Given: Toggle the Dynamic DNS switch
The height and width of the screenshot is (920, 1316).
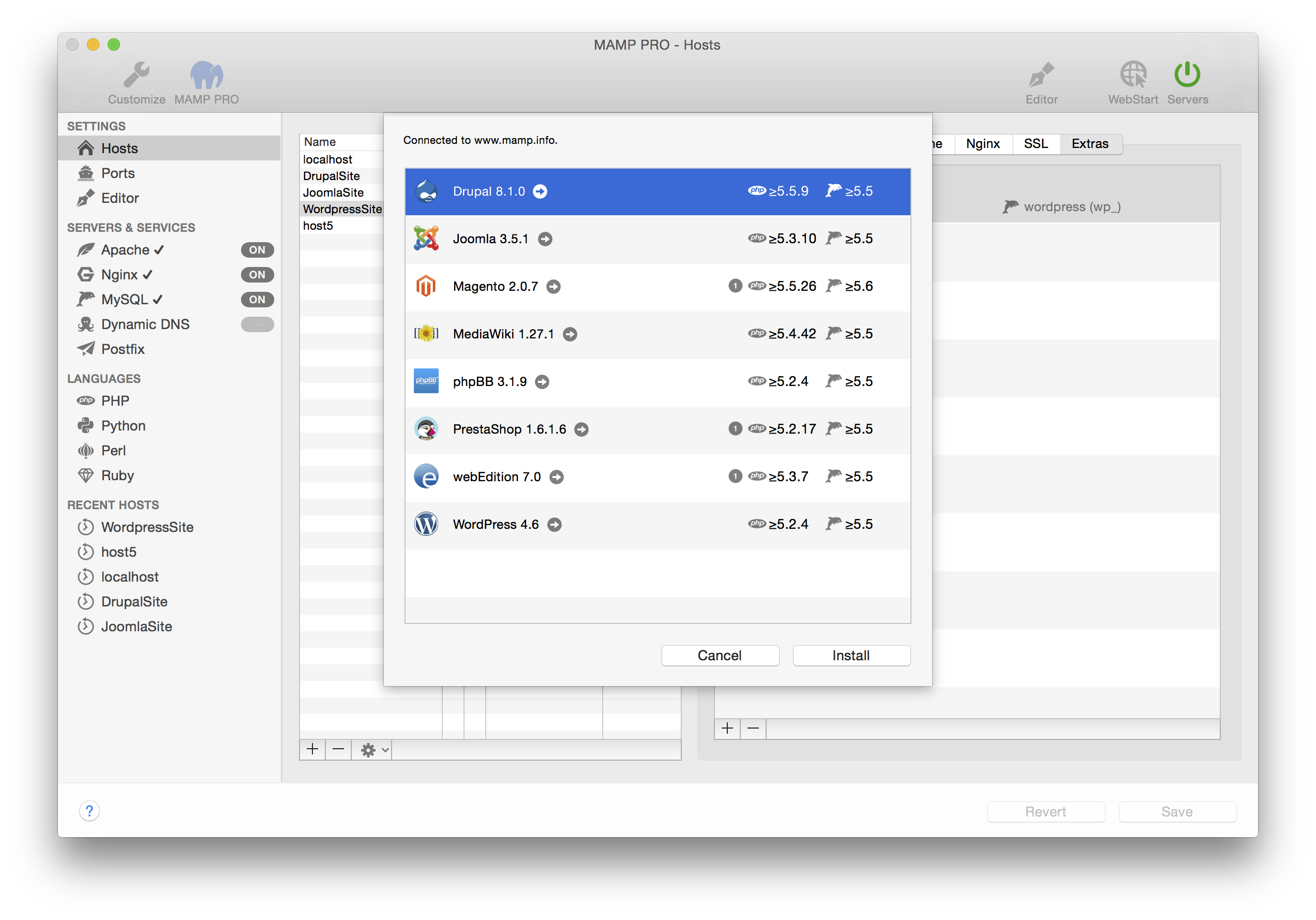Looking at the screenshot, I should coord(257,324).
